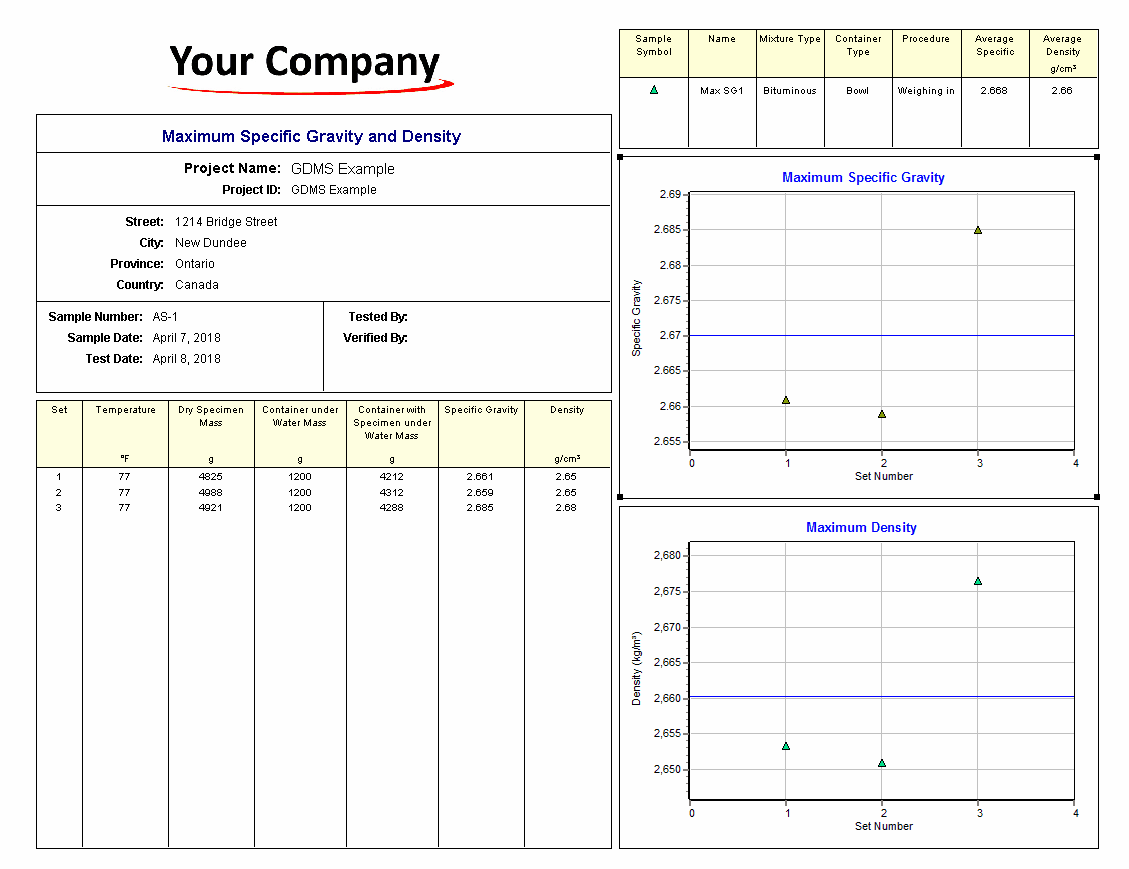This screenshot has width=1129, height=869.
Task: Select Dry Specimen Mass column header
Action: (x=210, y=416)
